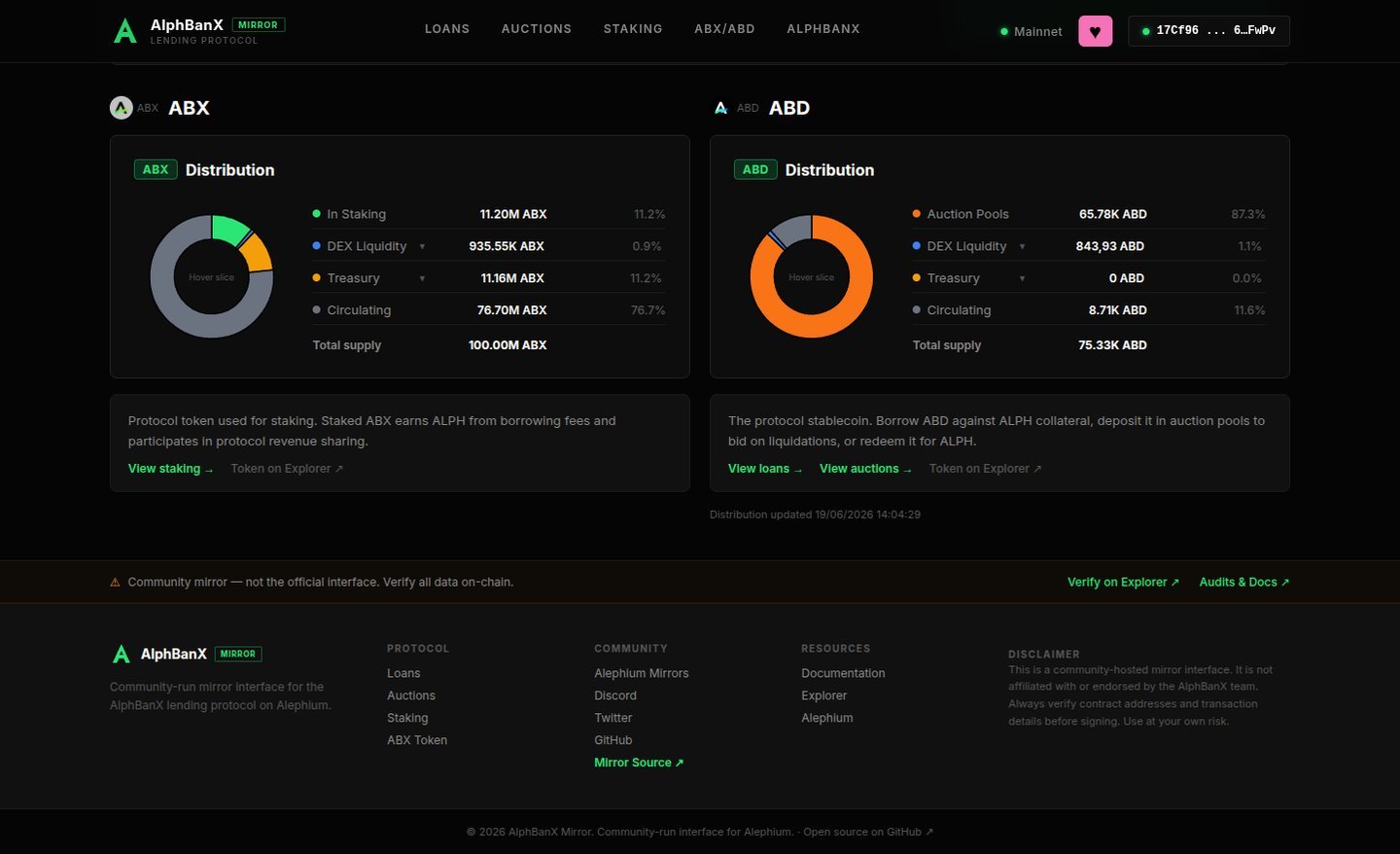The image size is (1400, 854).
Task: Follow the View loans link
Action: click(x=765, y=469)
